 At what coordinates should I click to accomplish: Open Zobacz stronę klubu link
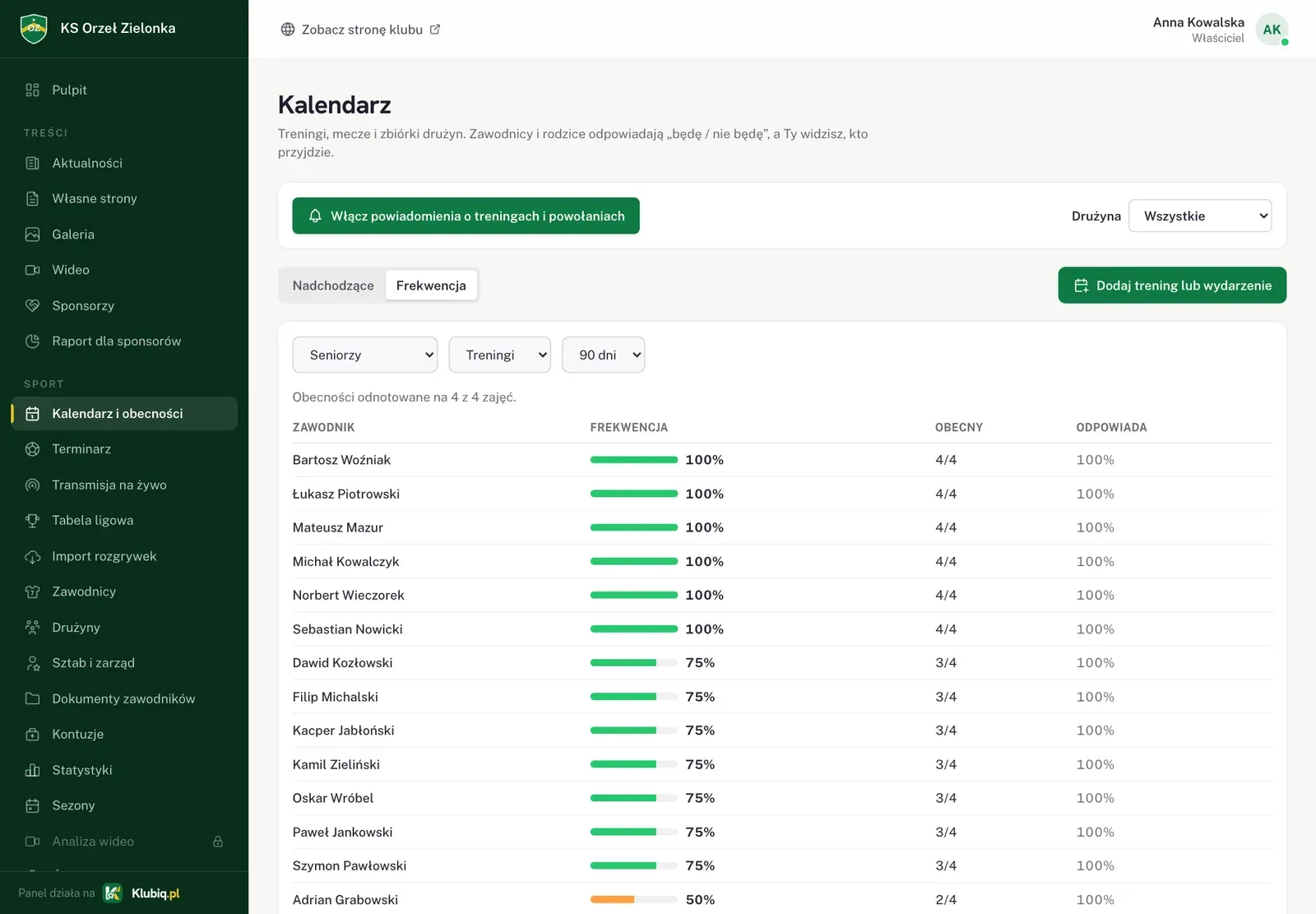[360, 30]
